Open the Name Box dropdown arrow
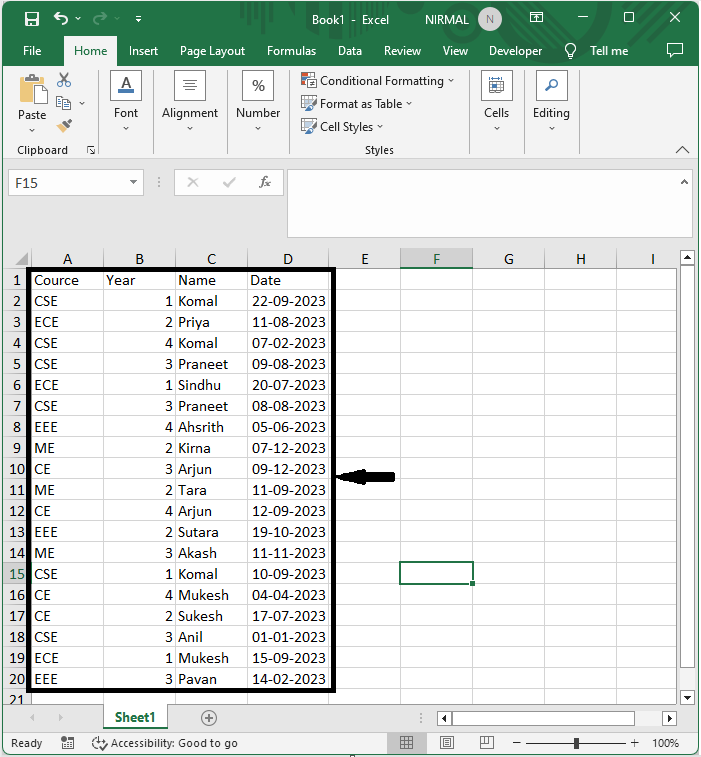This screenshot has width=701, height=757. pyautogui.click(x=134, y=183)
